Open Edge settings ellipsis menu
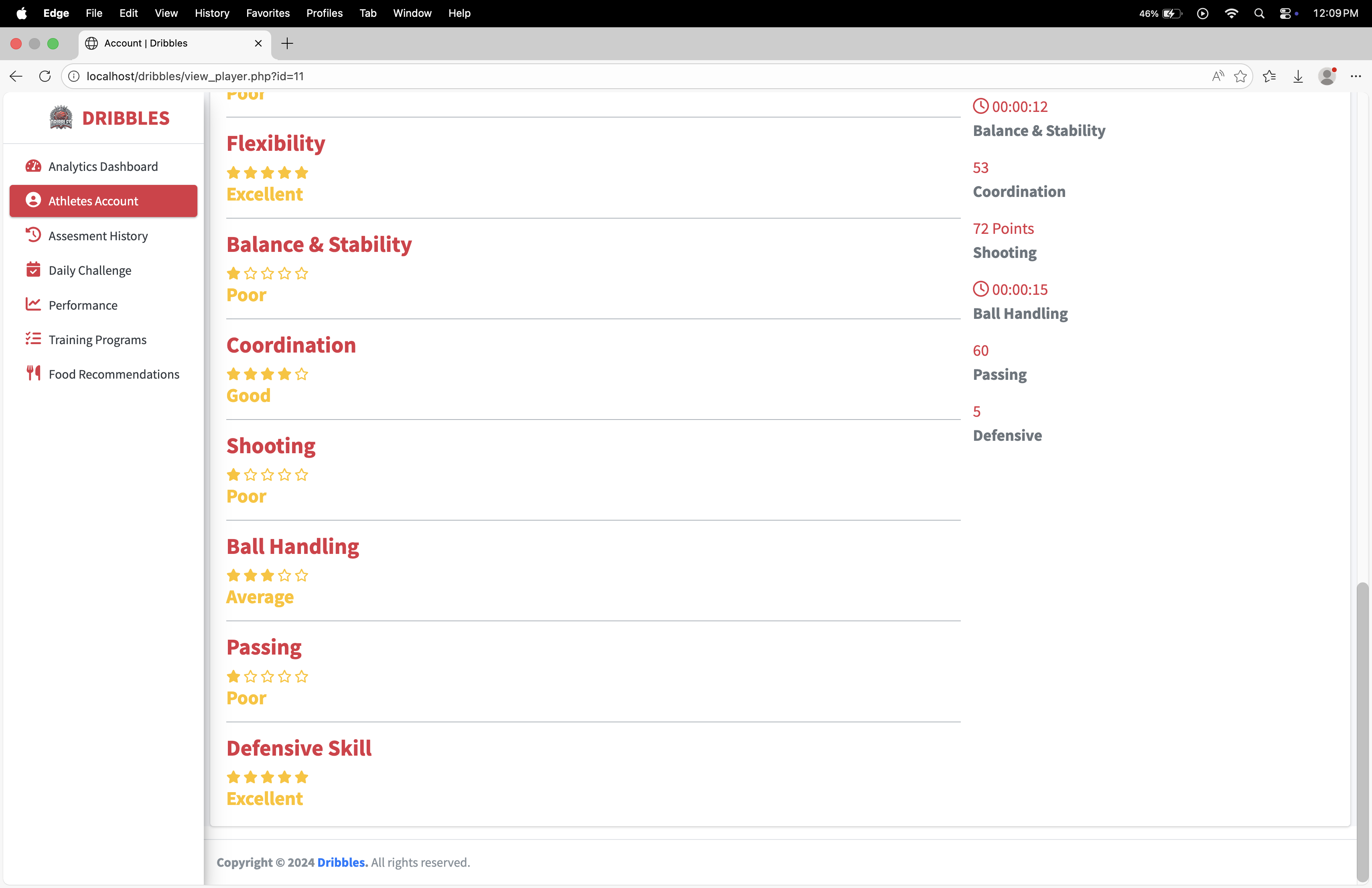Screen dimensions: 1372x888 pyautogui.click(x=1355, y=76)
